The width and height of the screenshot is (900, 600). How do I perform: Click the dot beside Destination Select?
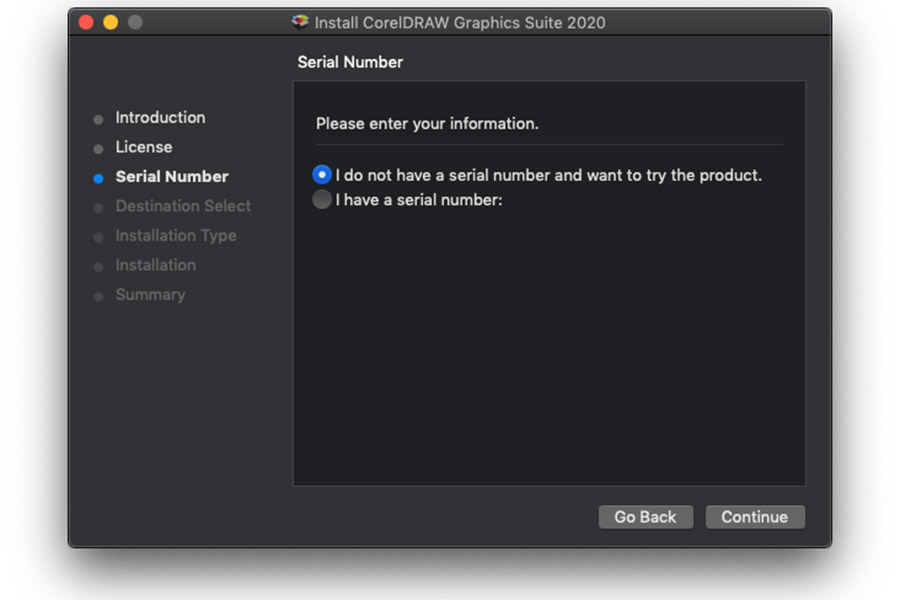pos(98,207)
